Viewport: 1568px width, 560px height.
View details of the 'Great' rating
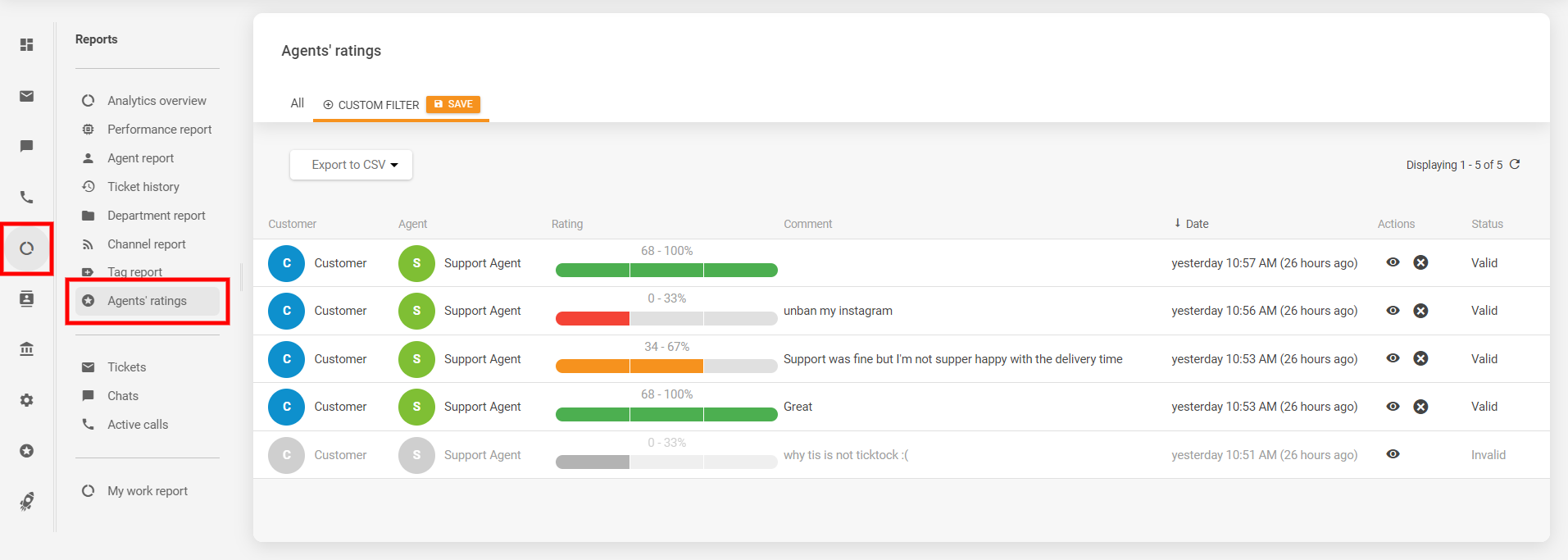(1393, 407)
